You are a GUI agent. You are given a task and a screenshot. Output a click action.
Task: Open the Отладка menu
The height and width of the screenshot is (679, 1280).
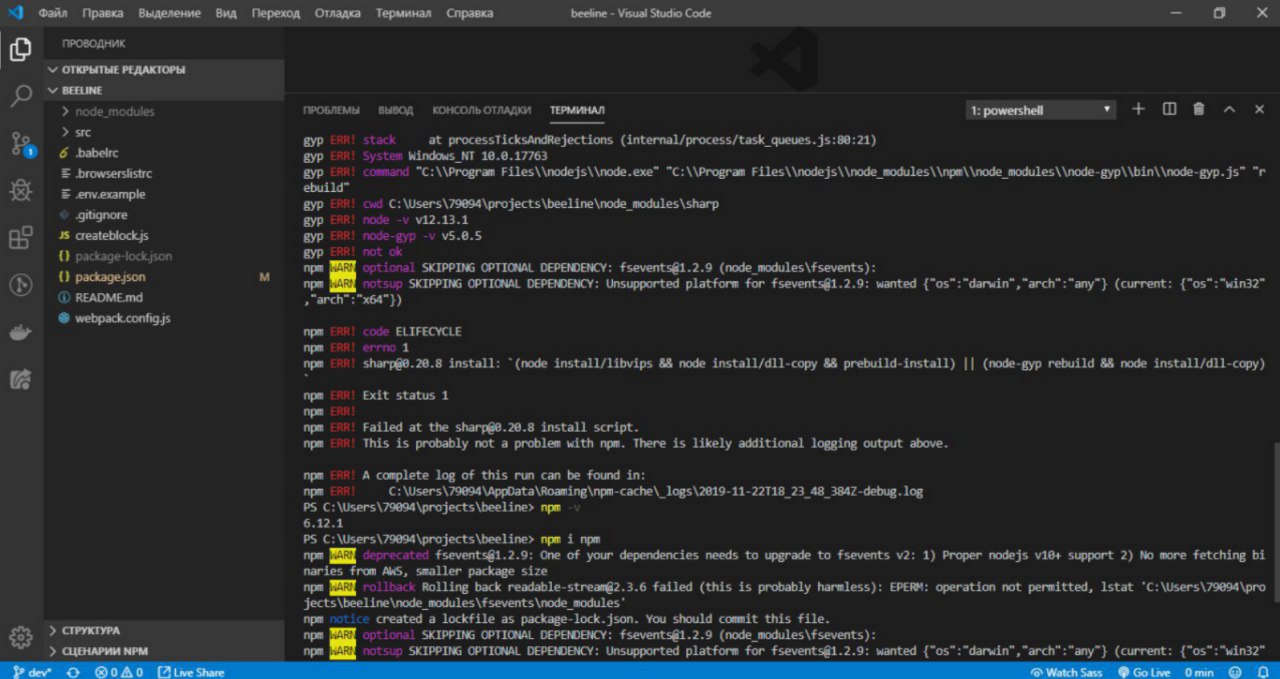click(338, 14)
